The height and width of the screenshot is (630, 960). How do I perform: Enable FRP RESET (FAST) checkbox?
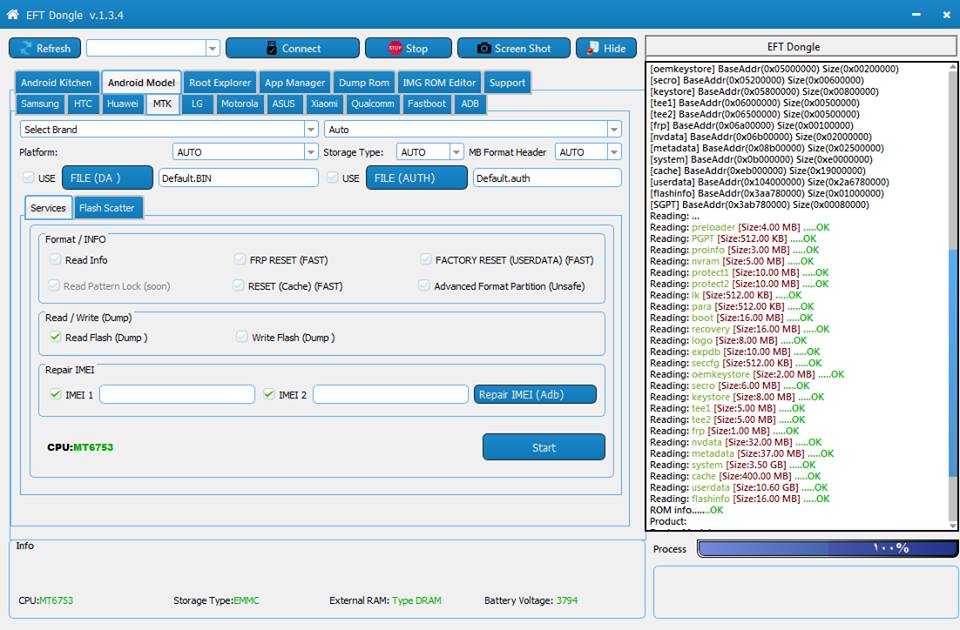coord(239,260)
